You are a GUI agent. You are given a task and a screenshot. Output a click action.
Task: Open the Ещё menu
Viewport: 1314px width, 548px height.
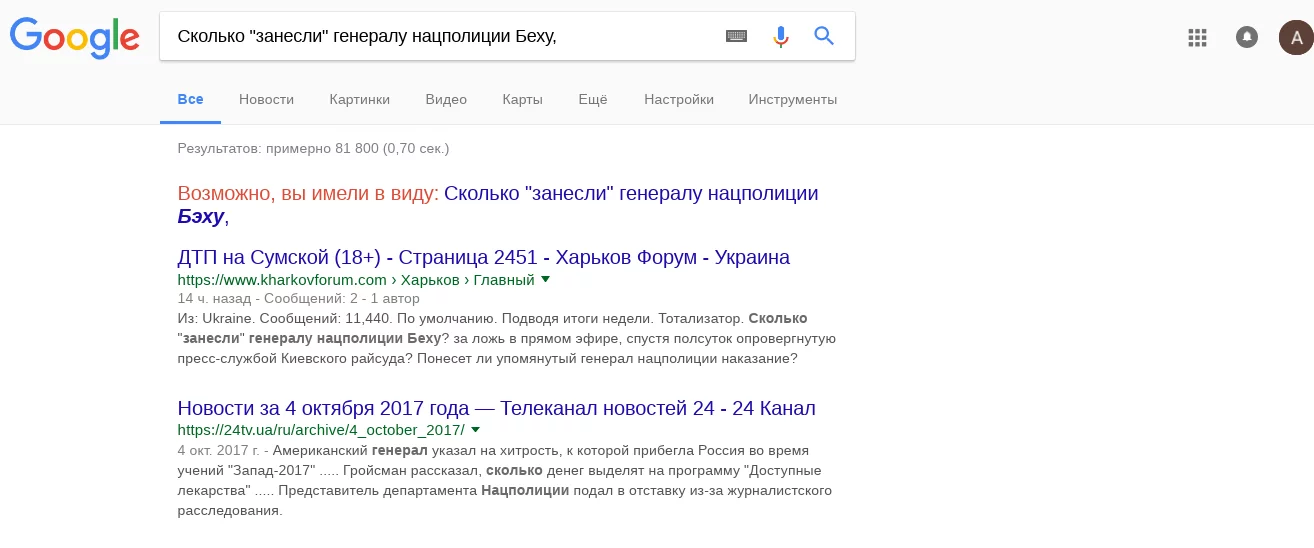[x=593, y=99]
